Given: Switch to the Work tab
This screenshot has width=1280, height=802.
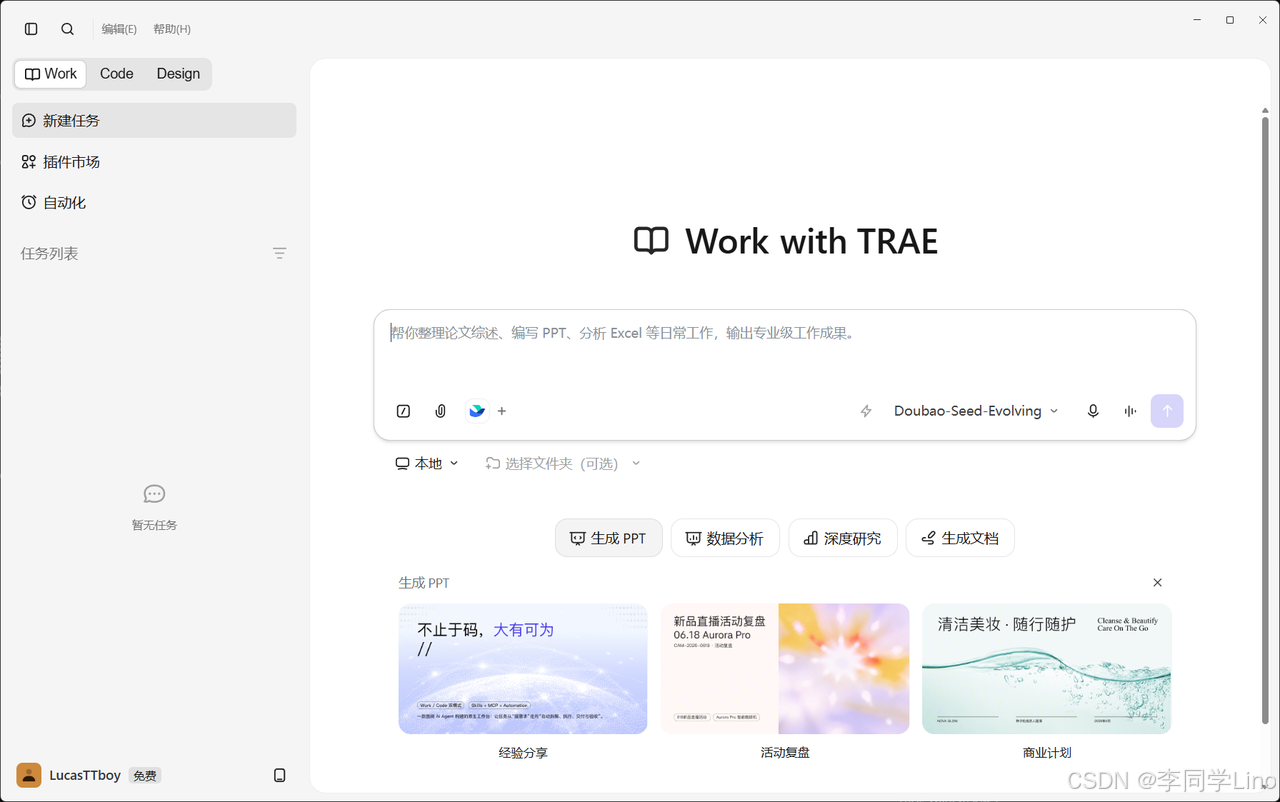Looking at the screenshot, I should pyautogui.click(x=50, y=74).
